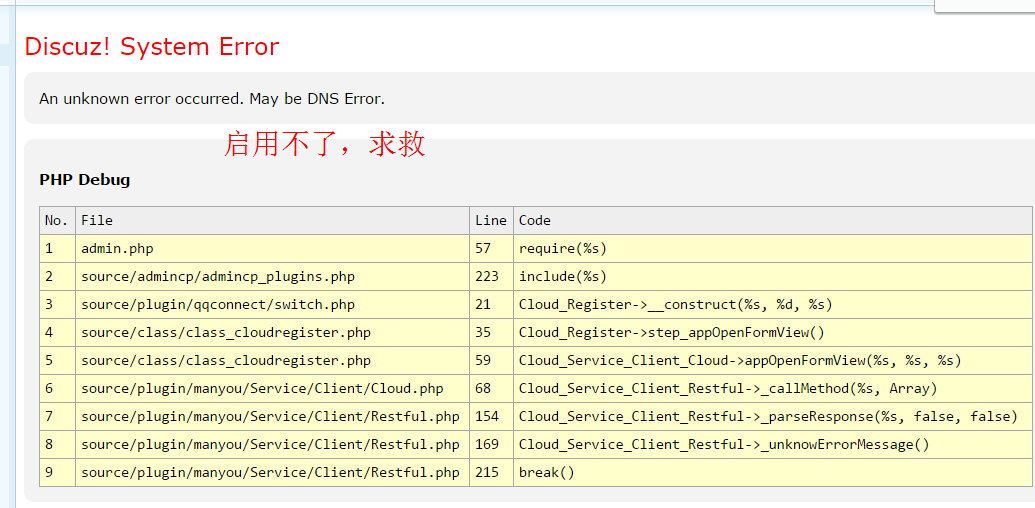Click the File column header
The width and height of the screenshot is (1035, 508).
(x=97, y=220)
